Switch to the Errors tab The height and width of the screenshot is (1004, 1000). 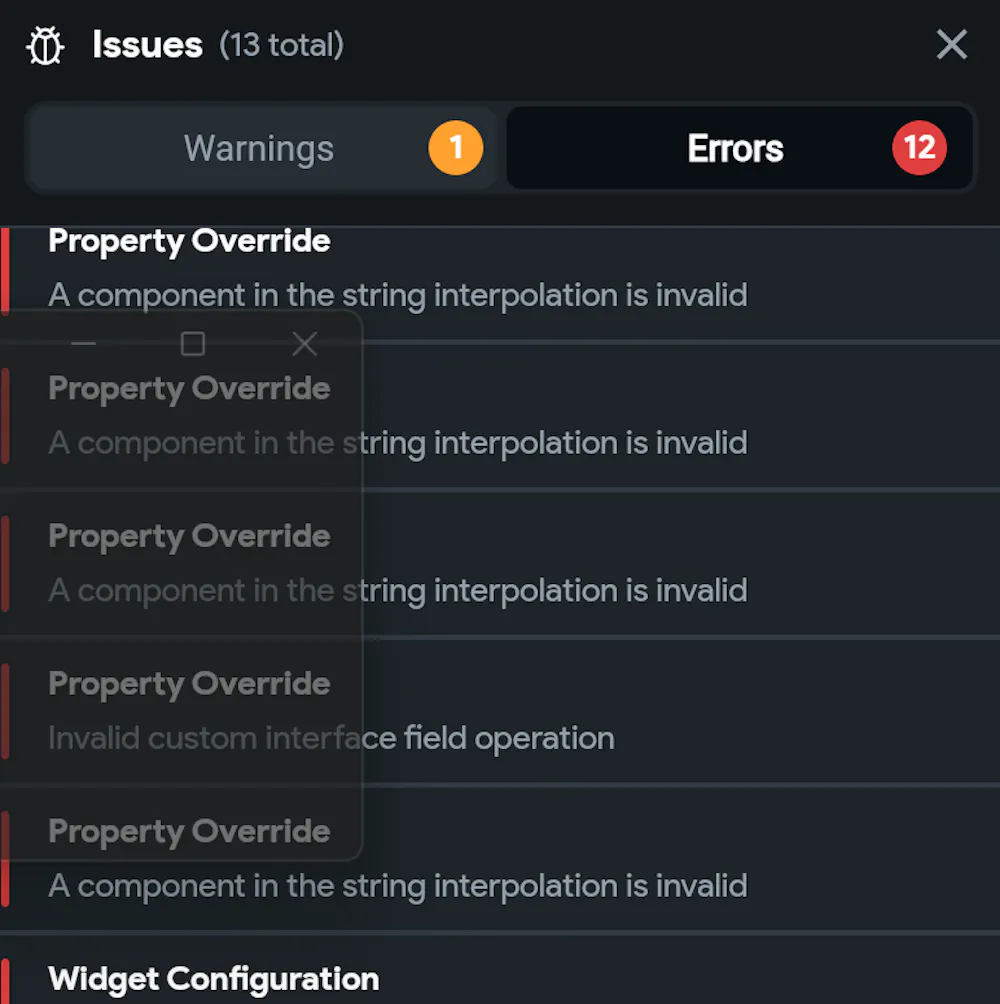coord(735,149)
